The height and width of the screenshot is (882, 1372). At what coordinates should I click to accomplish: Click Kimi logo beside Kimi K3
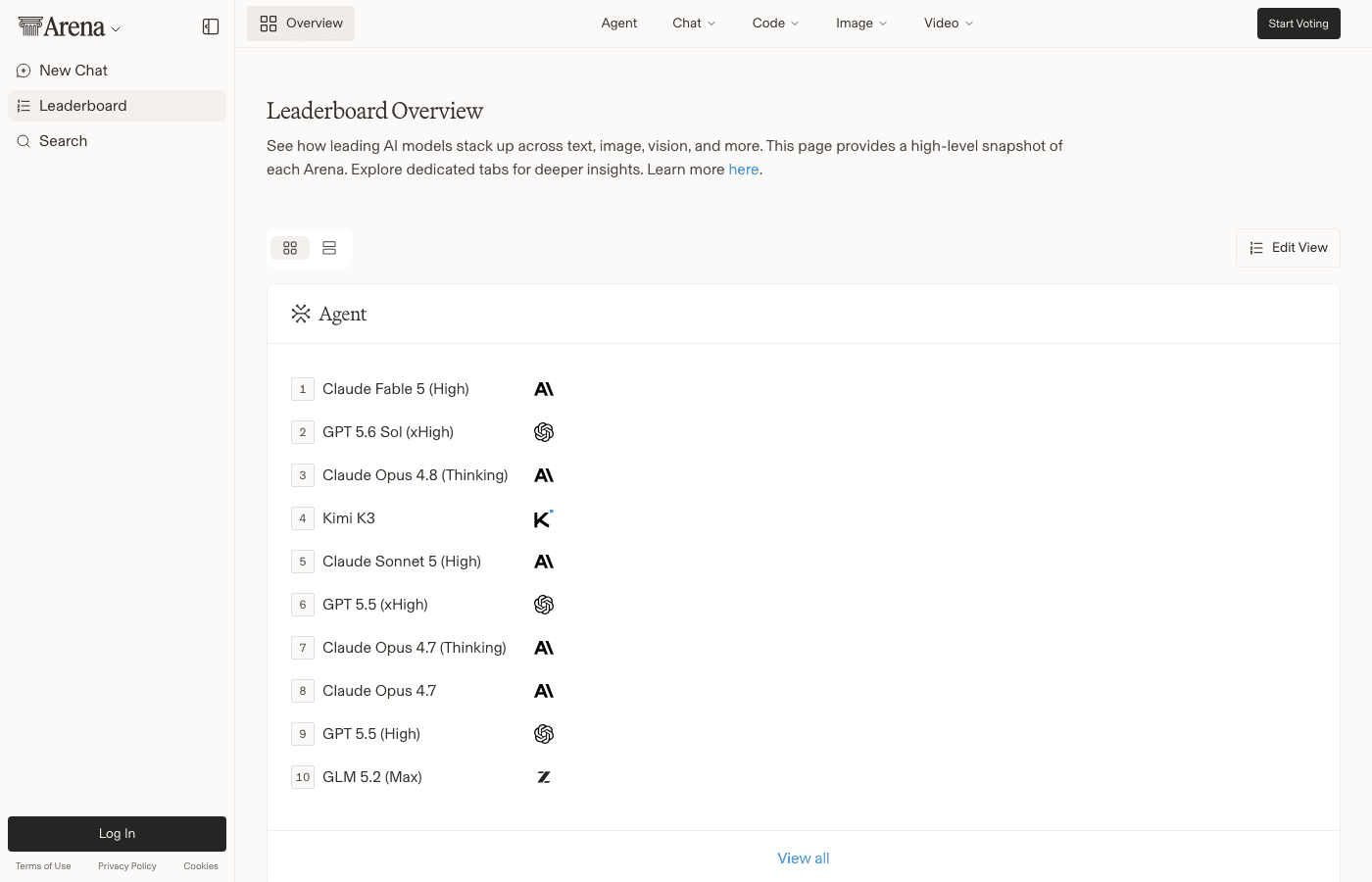544,518
